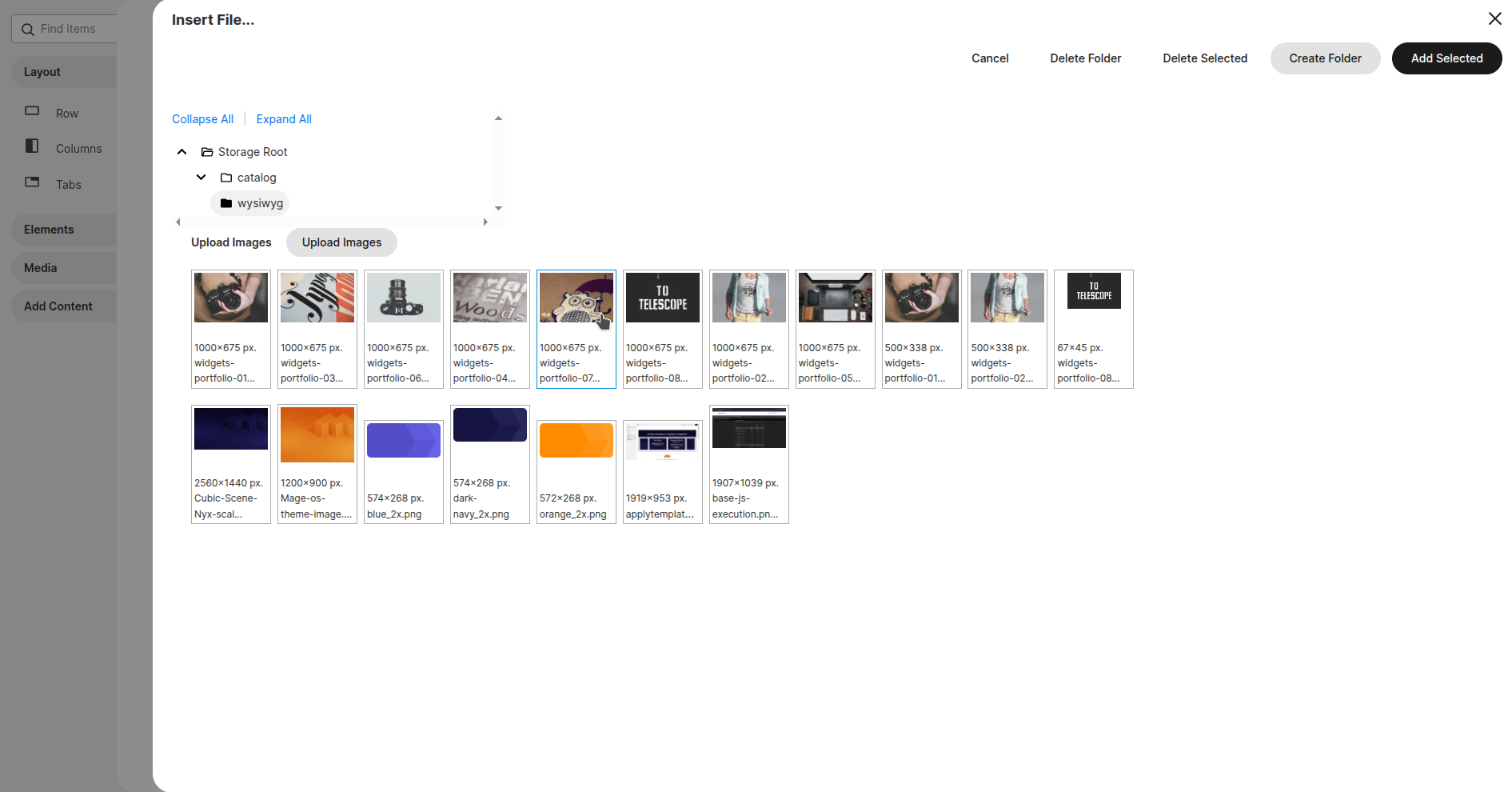The height and width of the screenshot is (792, 1512).
Task: Click the wysiwyg folder icon
Action: click(x=226, y=202)
